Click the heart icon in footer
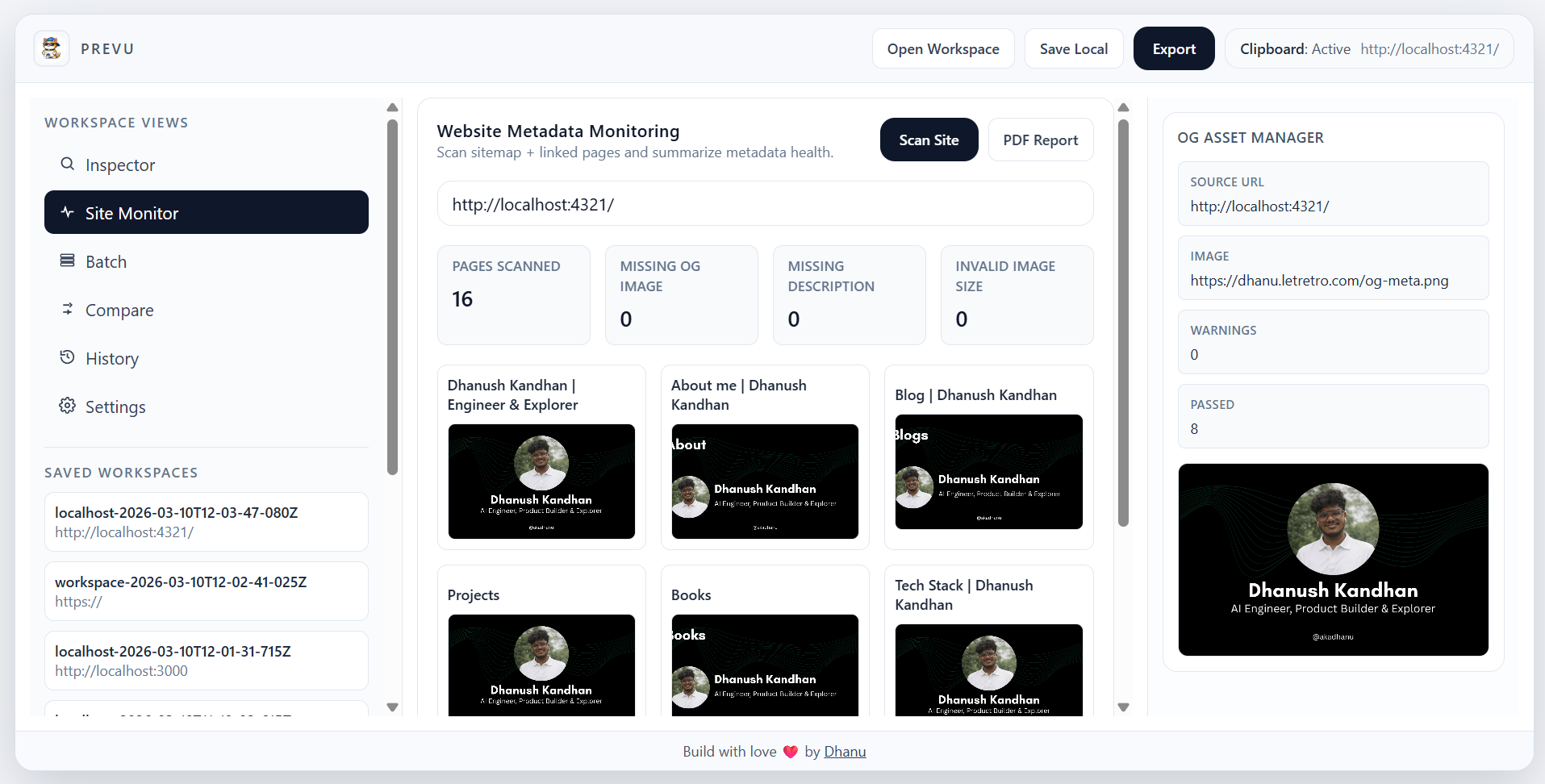 pos(791,752)
